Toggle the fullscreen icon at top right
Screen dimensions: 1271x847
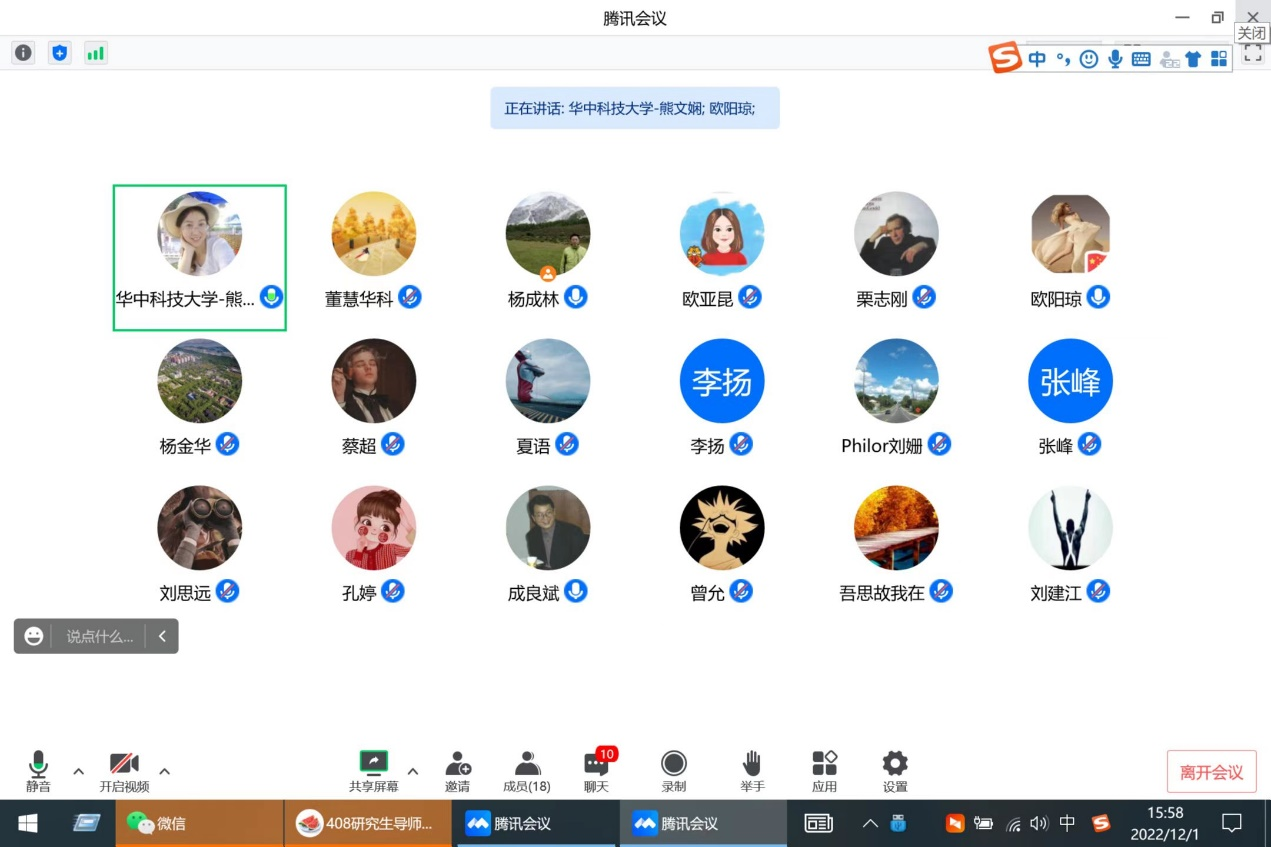[x=1253, y=55]
